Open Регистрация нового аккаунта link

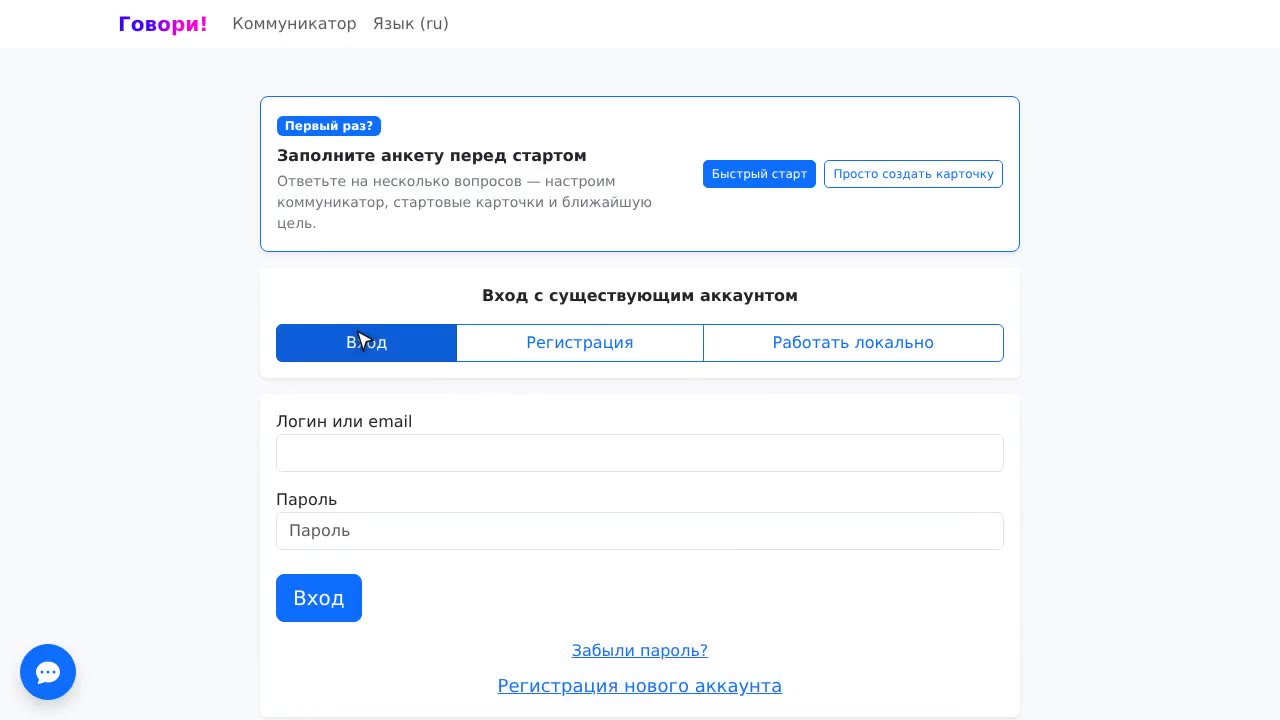[x=640, y=686]
